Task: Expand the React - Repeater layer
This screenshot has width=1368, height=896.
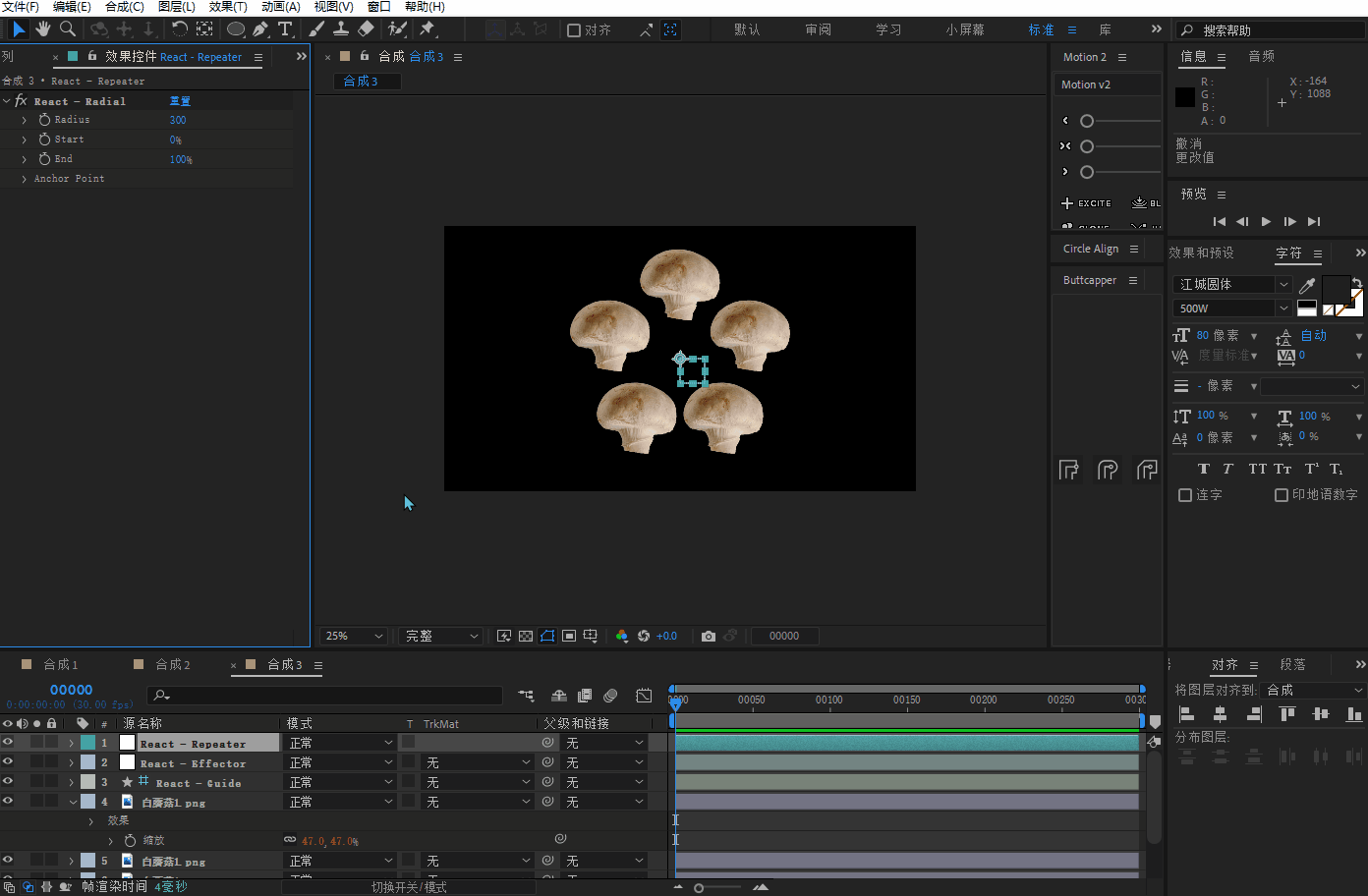Action: [x=72, y=743]
